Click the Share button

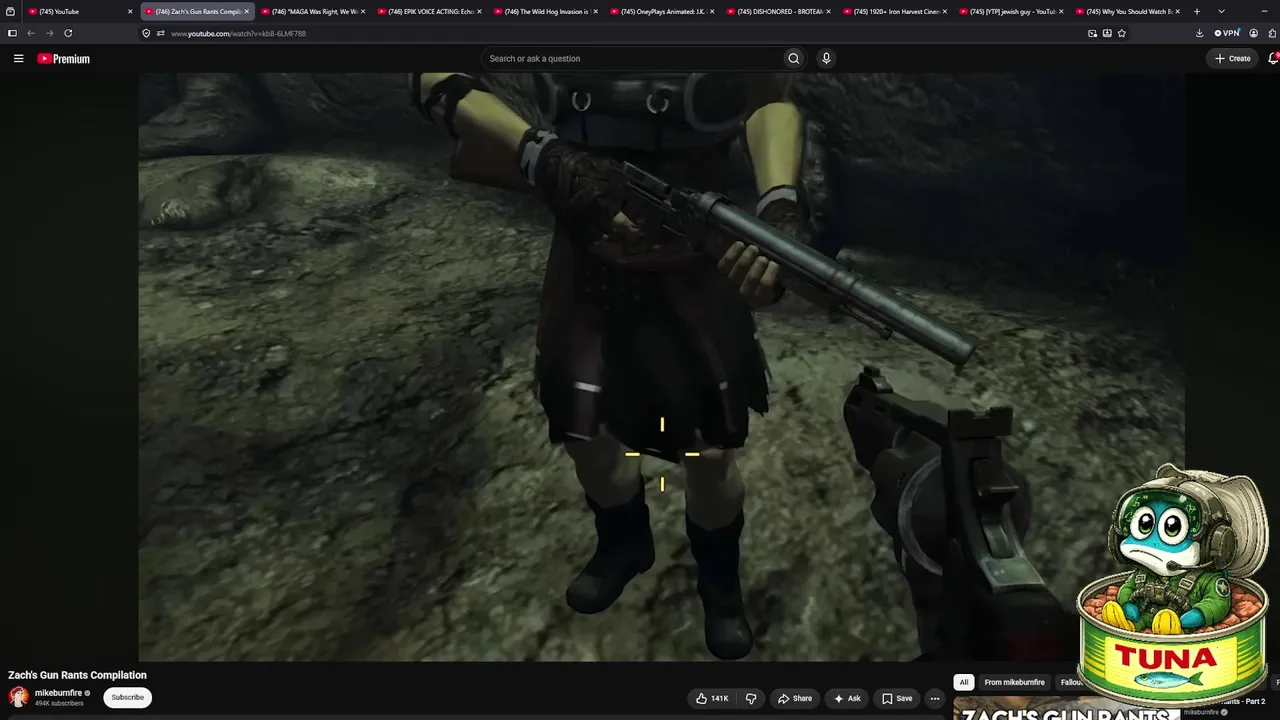point(795,698)
